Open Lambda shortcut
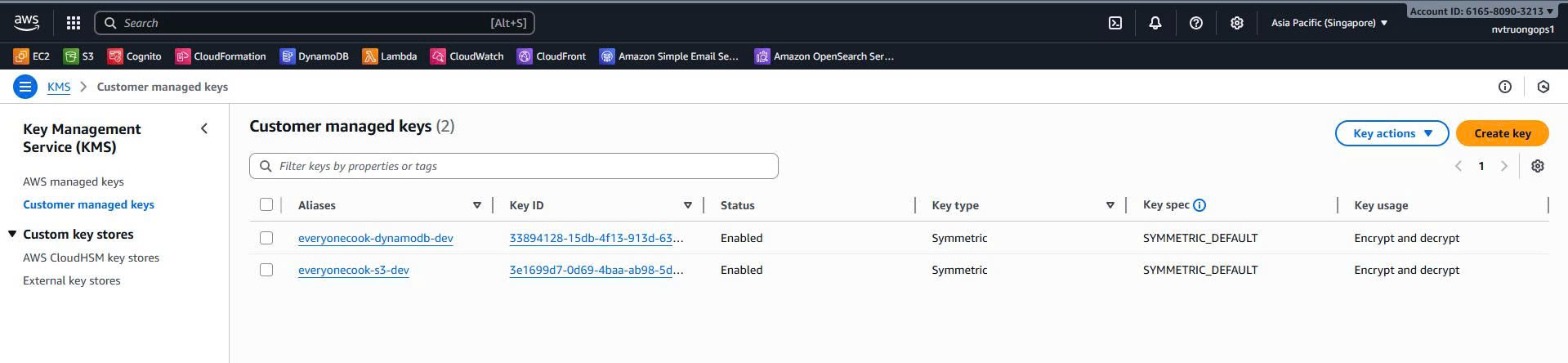This screenshot has width=1568, height=363. click(x=390, y=56)
